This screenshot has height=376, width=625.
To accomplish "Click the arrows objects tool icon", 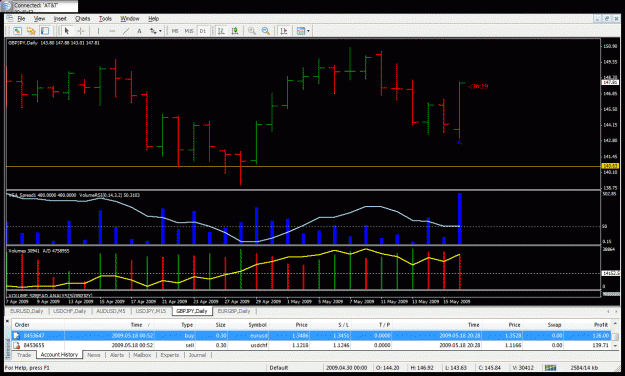I will pyautogui.click(x=153, y=31).
